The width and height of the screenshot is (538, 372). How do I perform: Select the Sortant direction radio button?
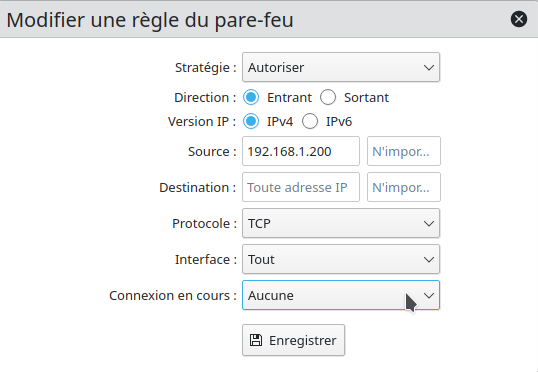click(328, 97)
